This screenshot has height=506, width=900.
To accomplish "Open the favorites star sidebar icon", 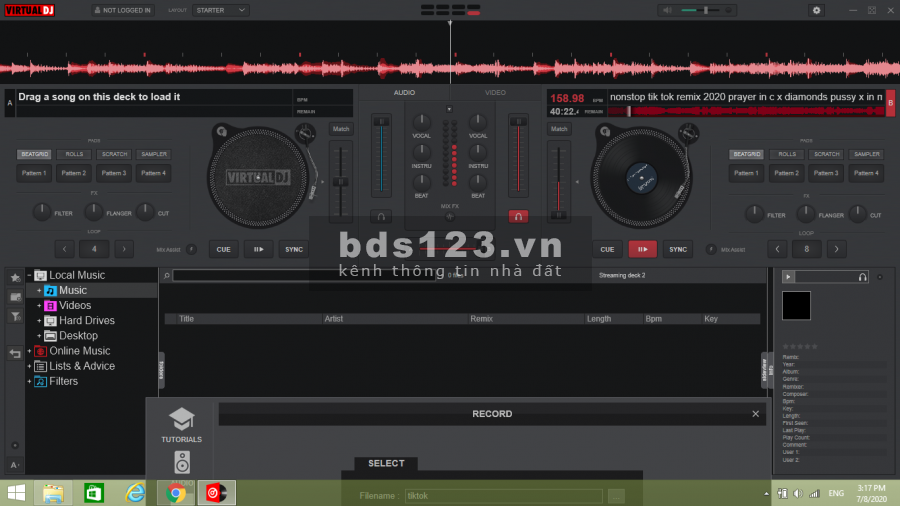I will click(x=15, y=278).
